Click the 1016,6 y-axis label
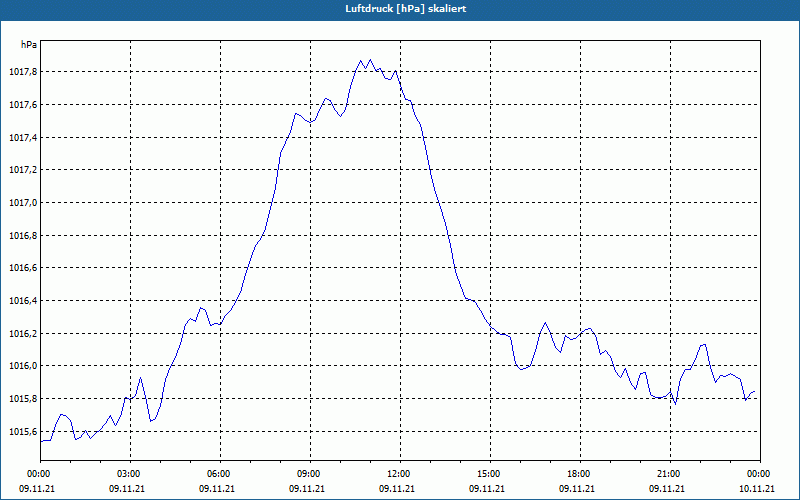This screenshot has width=800, height=500. [x=23, y=268]
